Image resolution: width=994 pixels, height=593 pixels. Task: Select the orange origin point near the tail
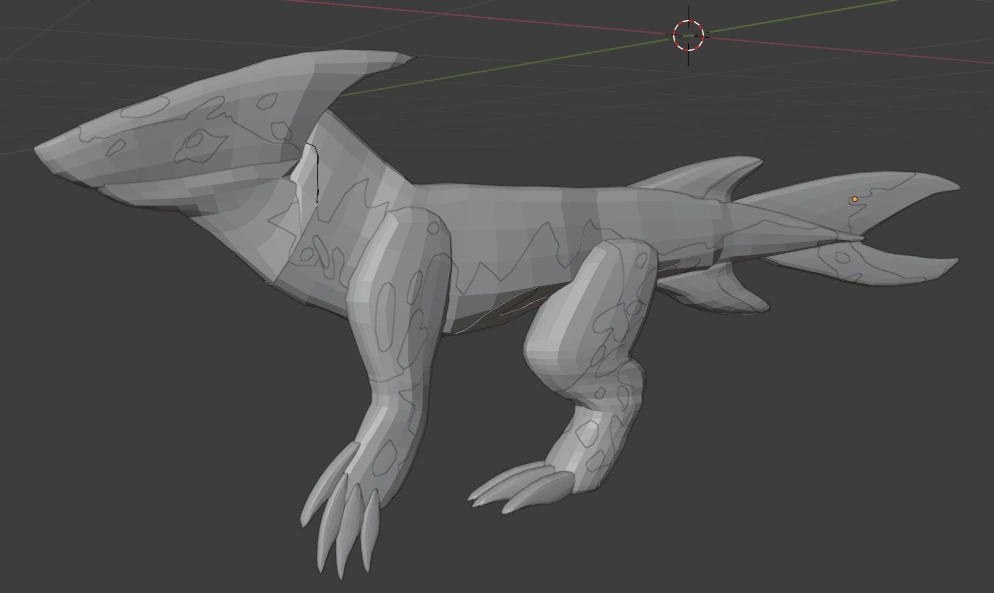click(853, 200)
